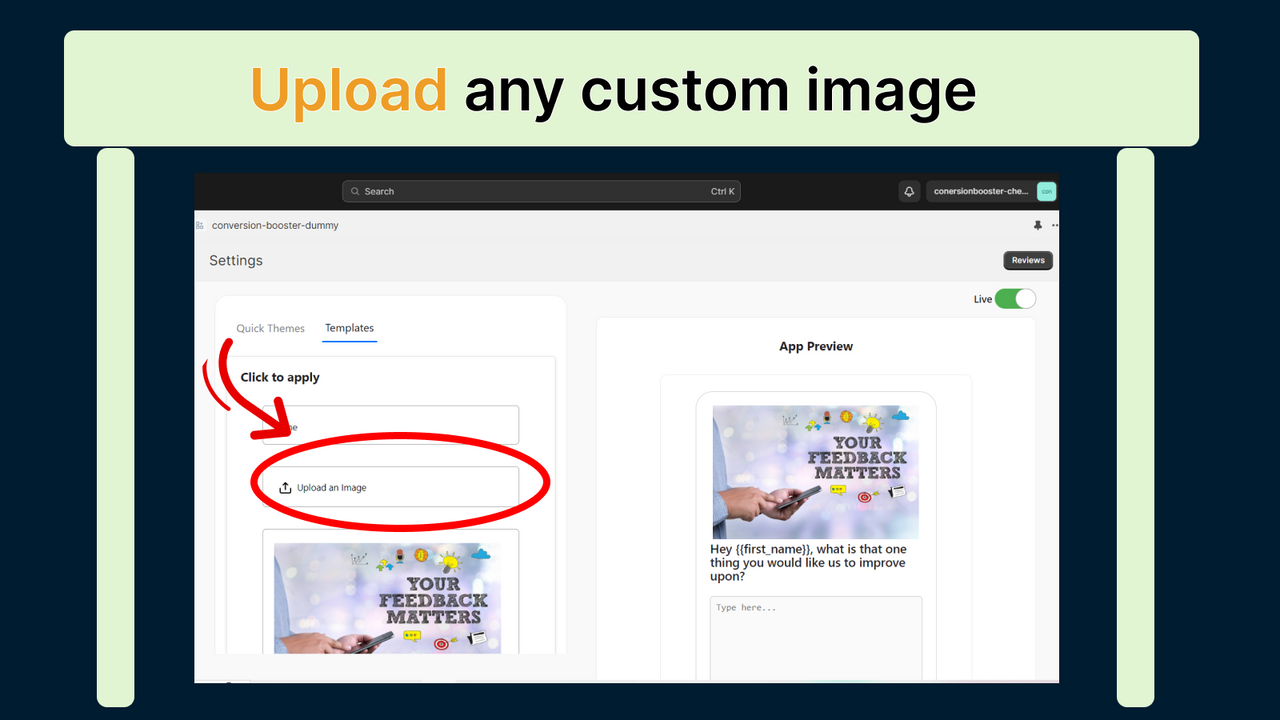Switch to the Quick Themes tab
1280x720 pixels.
(270, 328)
